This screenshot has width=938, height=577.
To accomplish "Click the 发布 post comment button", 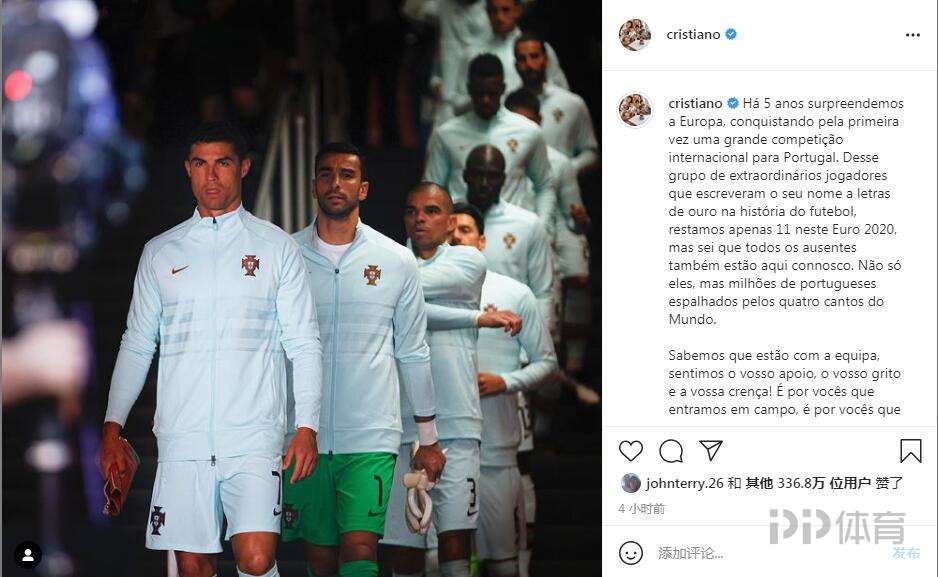I will coord(906,553).
